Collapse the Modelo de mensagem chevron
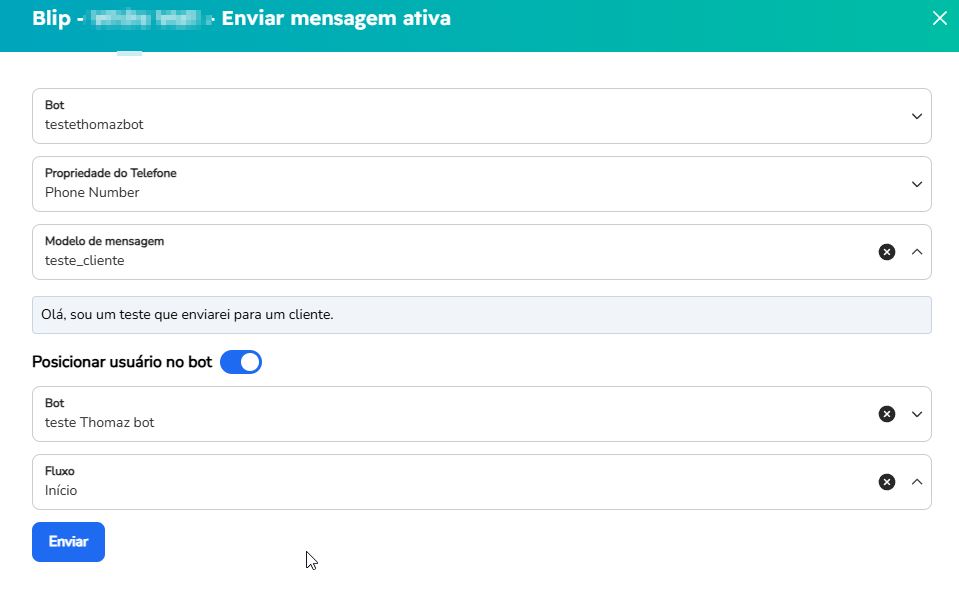Image resolution: width=959 pixels, height=603 pixels. coord(916,252)
